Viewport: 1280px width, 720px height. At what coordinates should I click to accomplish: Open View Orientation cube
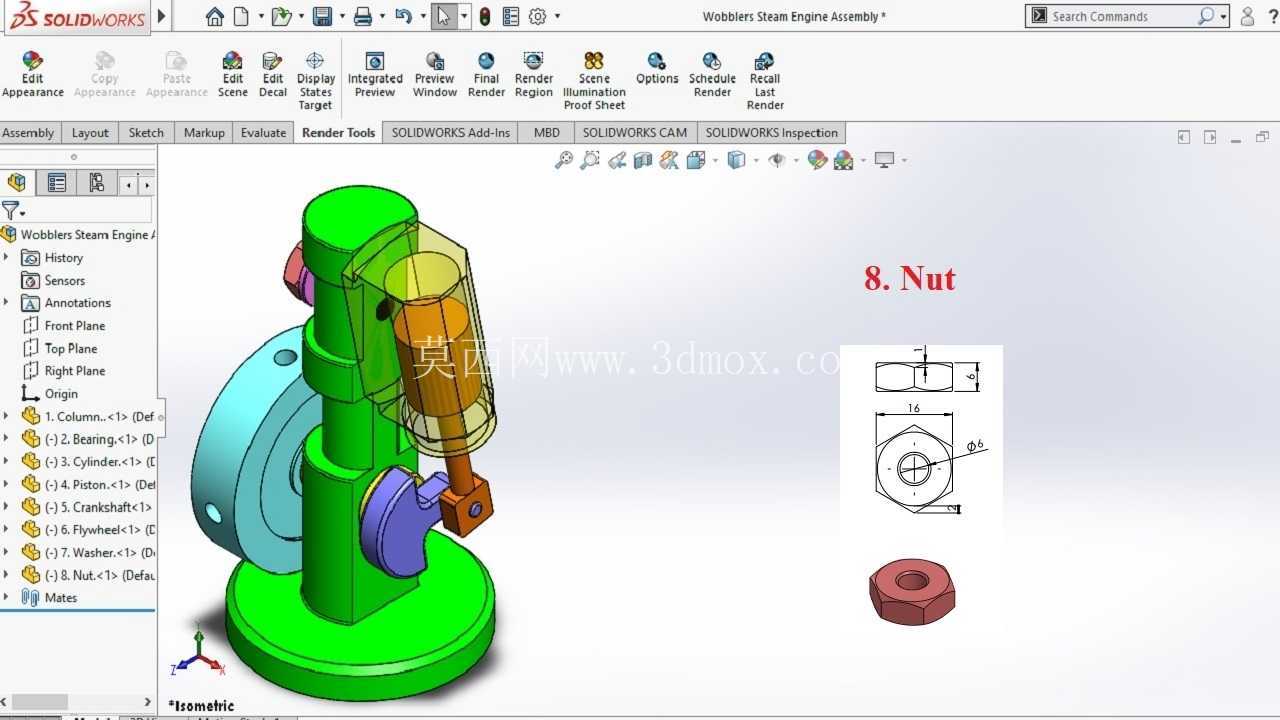point(696,160)
